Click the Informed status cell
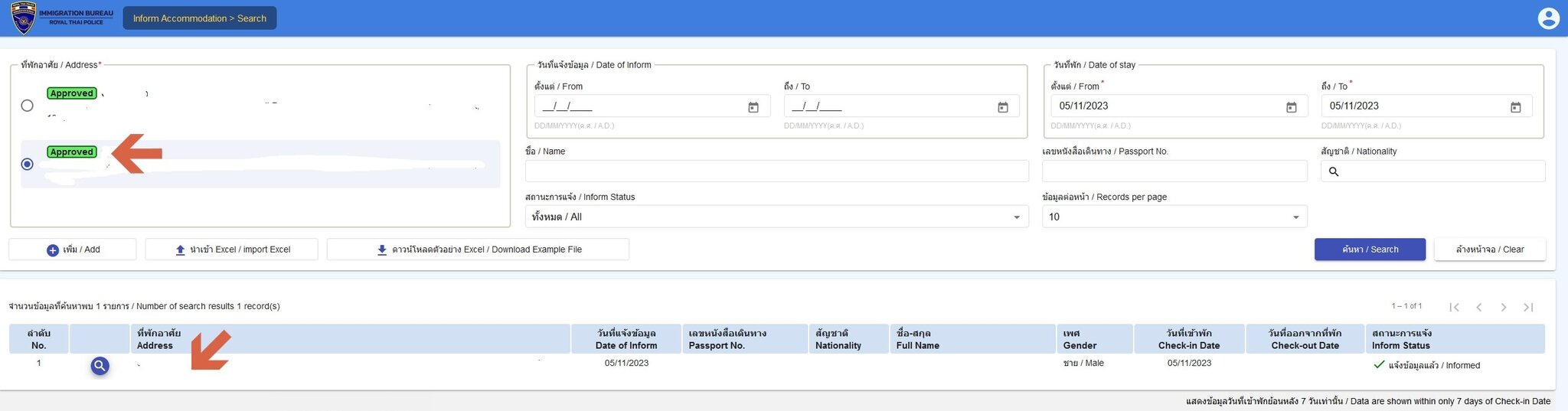The width and height of the screenshot is (1568, 411). 1427,365
